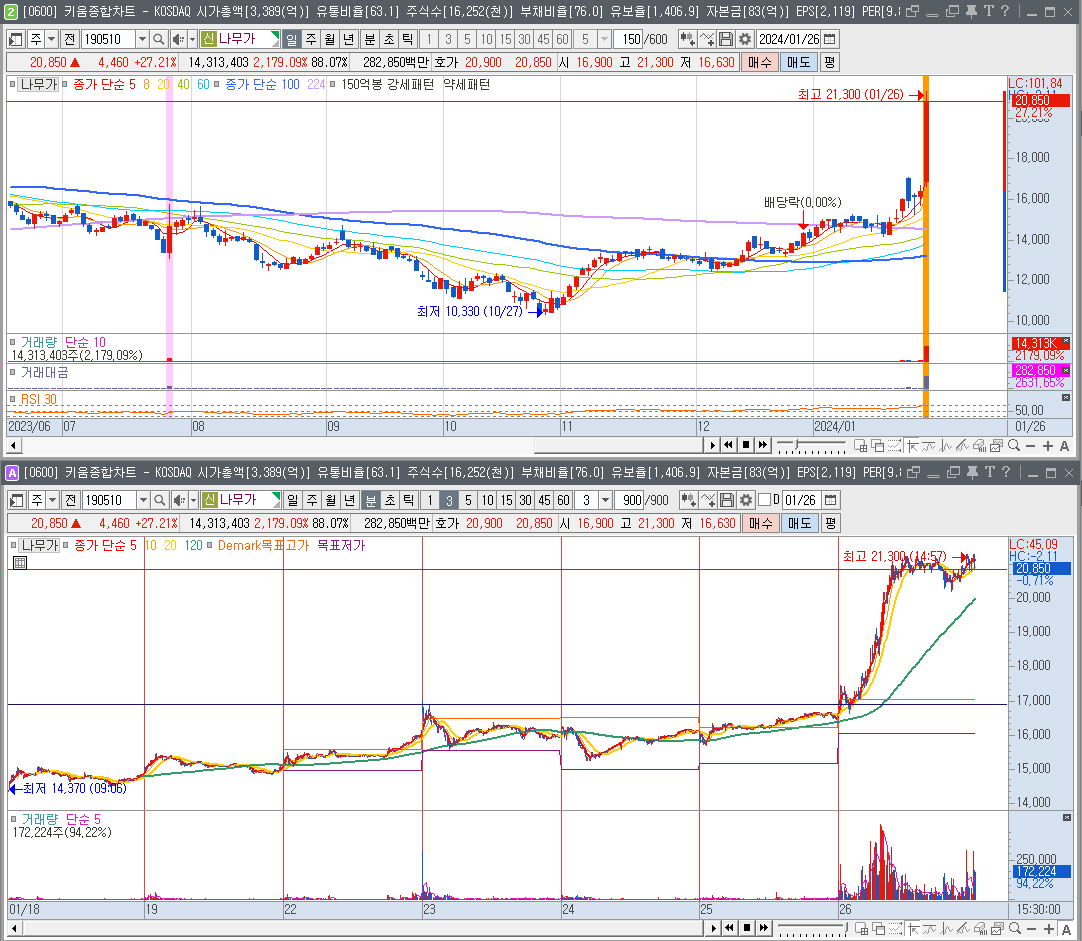This screenshot has width=1082, height=941.
Task: Click the 매도 sell button in top chart
Action: [798, 62]
